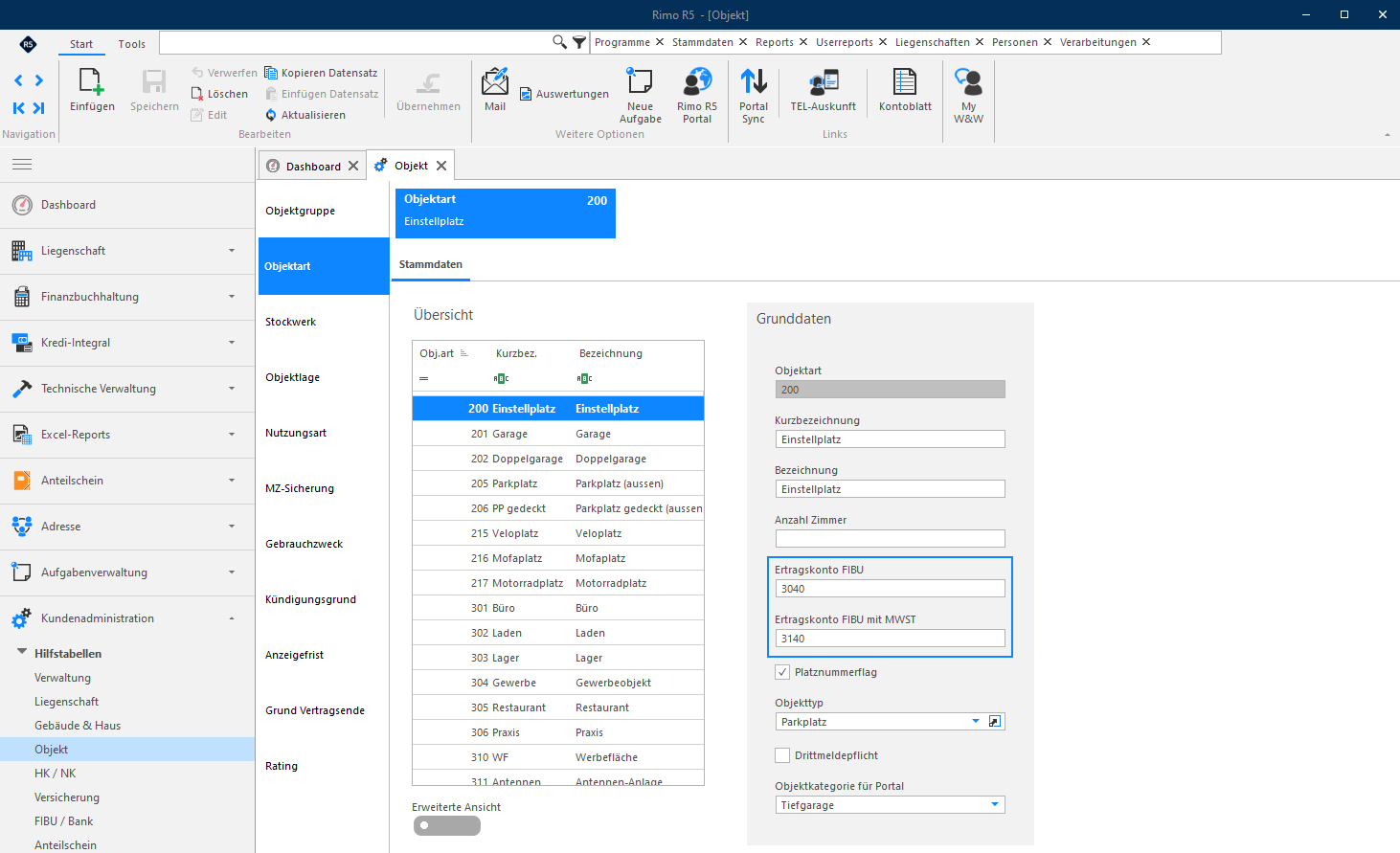
Task: Expand the Liegenschaft sidebar section
Action: click(x=127, y=251)
